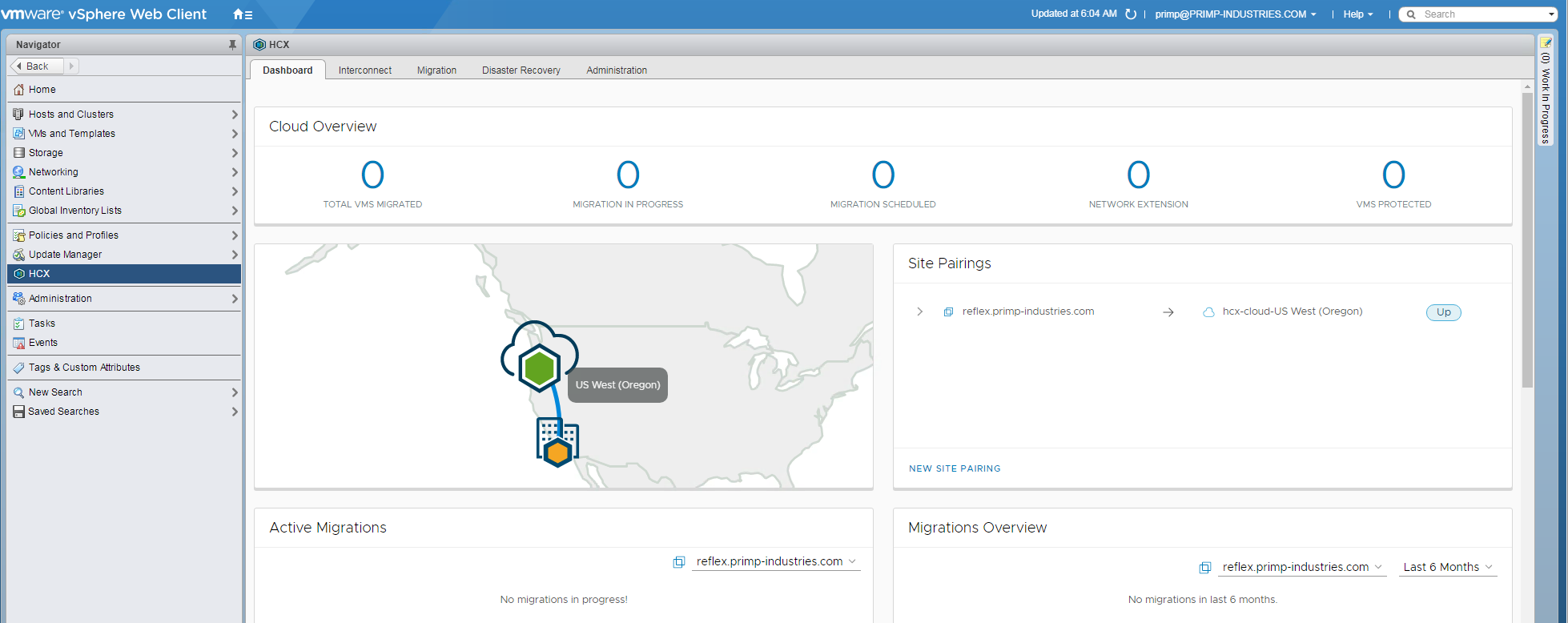Click the Tags & Custom Attributes icon

19,368
